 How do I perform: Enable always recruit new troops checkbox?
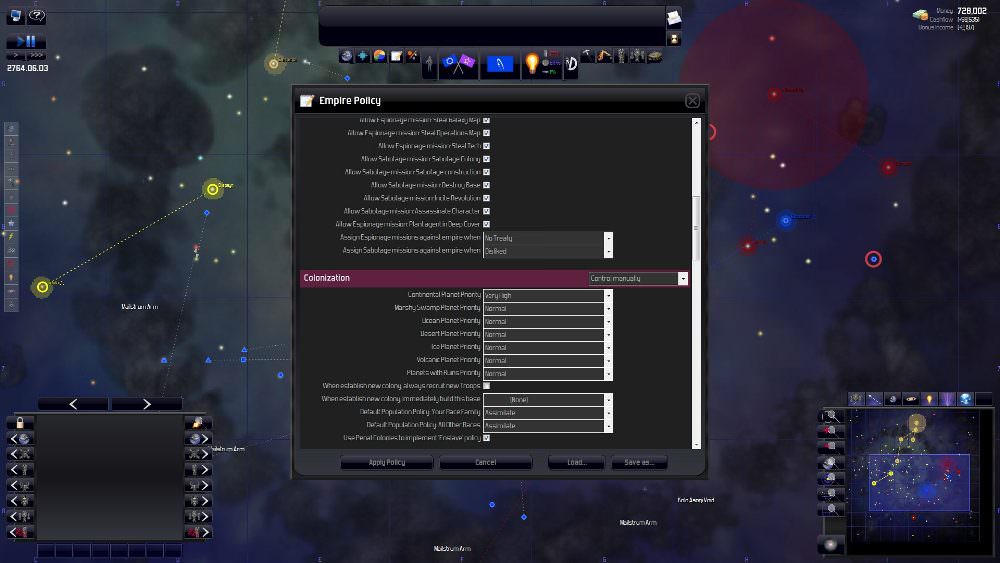click(x=487, y=386)
